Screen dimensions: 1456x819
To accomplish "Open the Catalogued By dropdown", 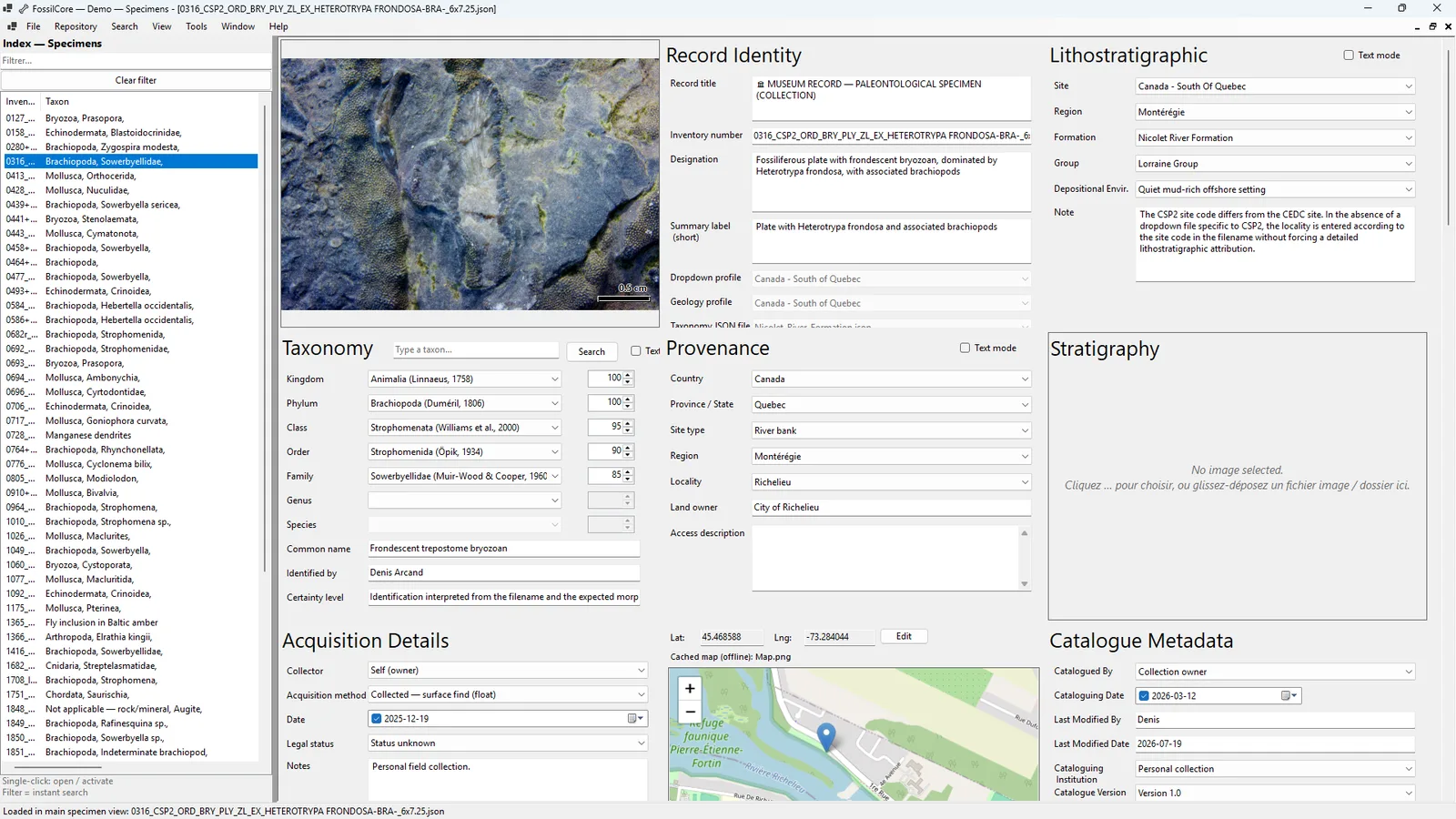I will [x=1275, y=672].
